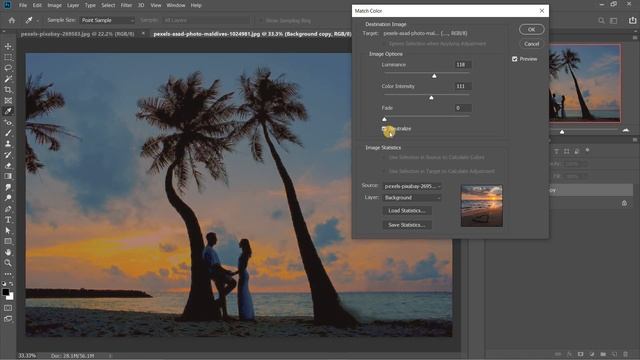Select the Magic Wand tool
The height and width of the screenshot is (360, 640).
[8, 79]
